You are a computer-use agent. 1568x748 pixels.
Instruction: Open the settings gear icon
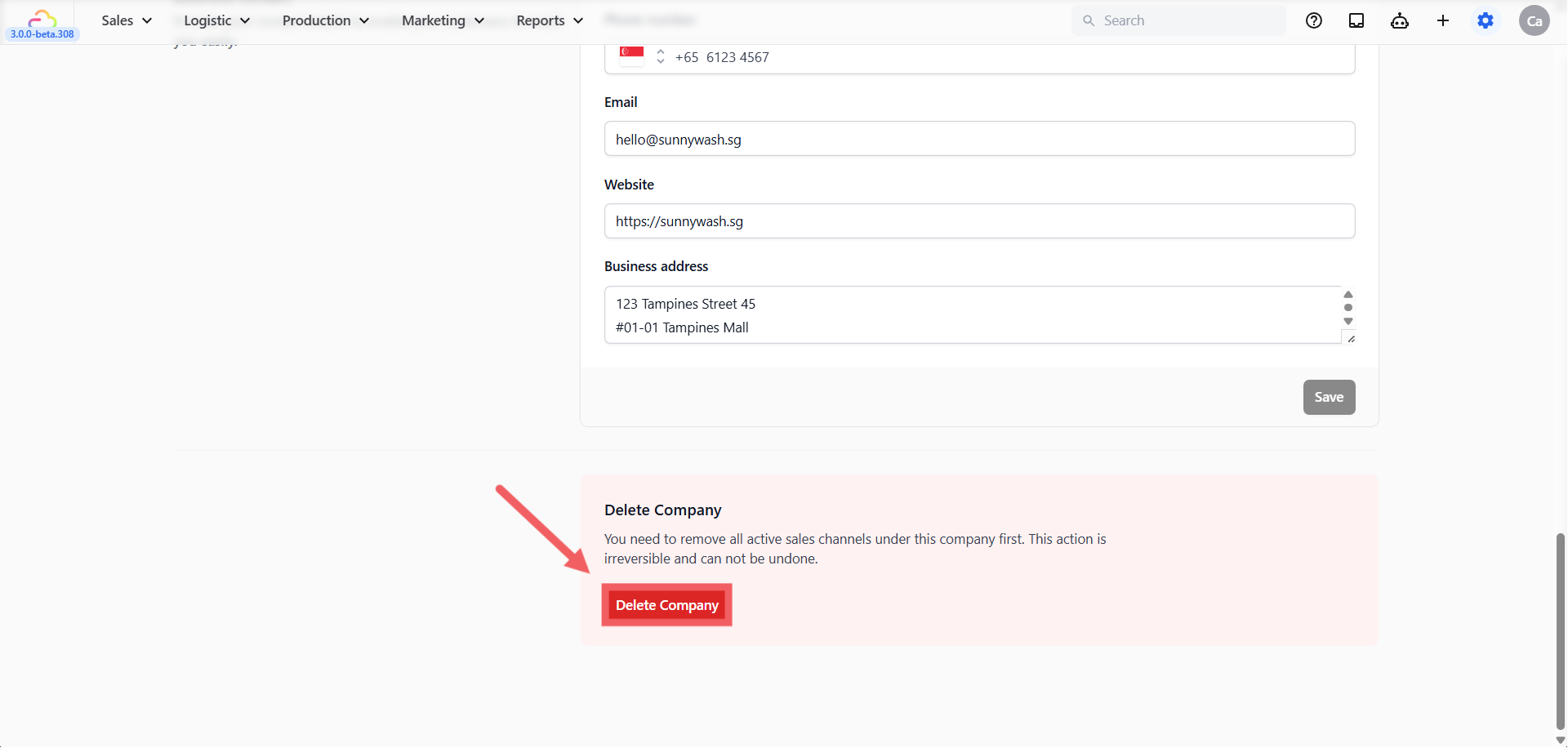point(1486,20)
